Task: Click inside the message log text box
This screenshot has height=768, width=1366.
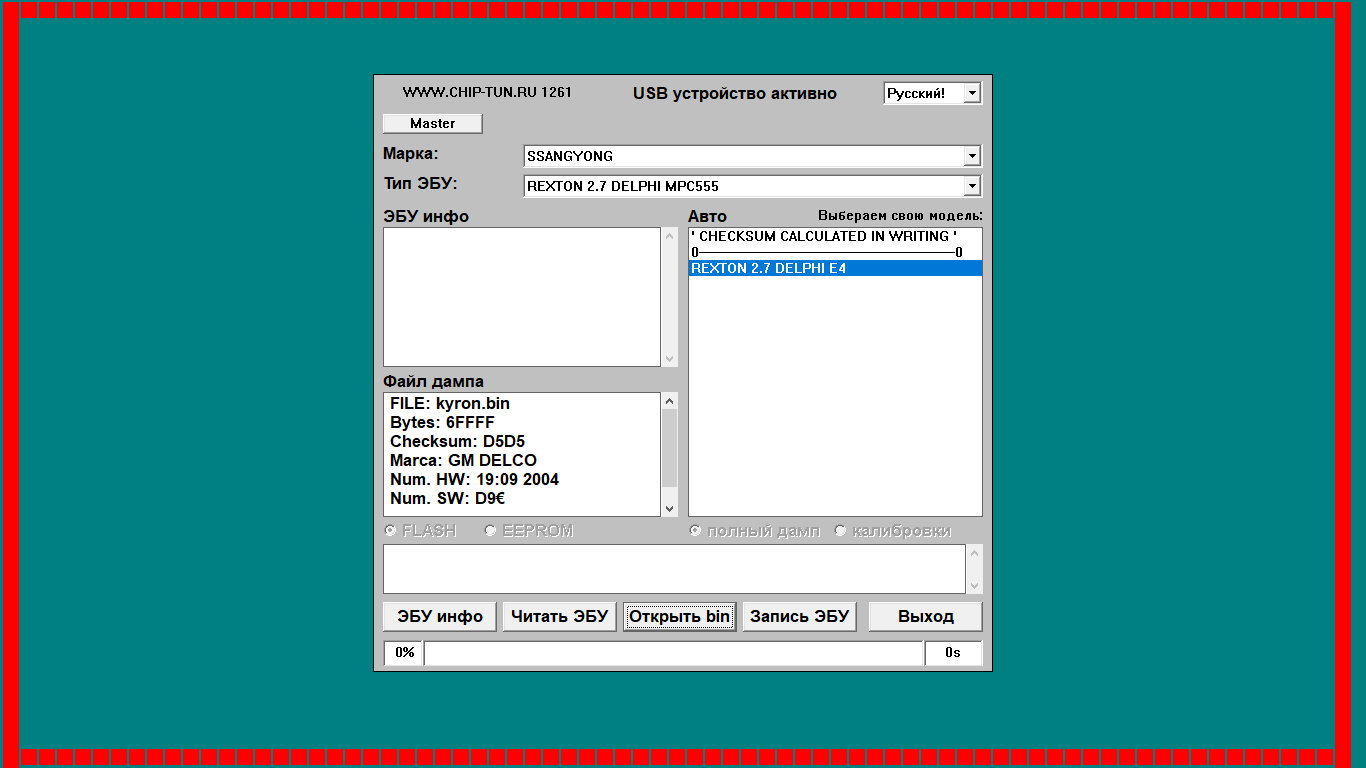Action: [x=674, y=568]
